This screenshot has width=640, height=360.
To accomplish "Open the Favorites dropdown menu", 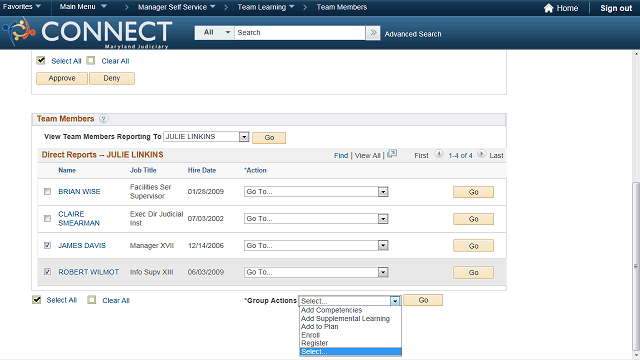I will point(22,7).
